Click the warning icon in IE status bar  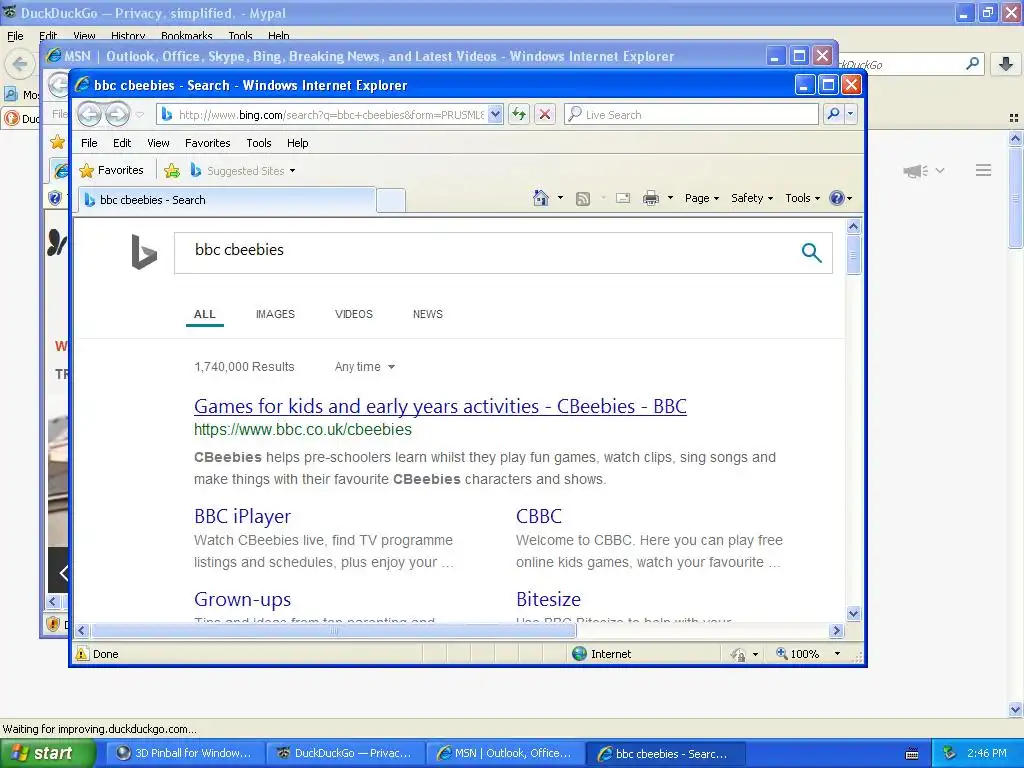coord(82,654)
